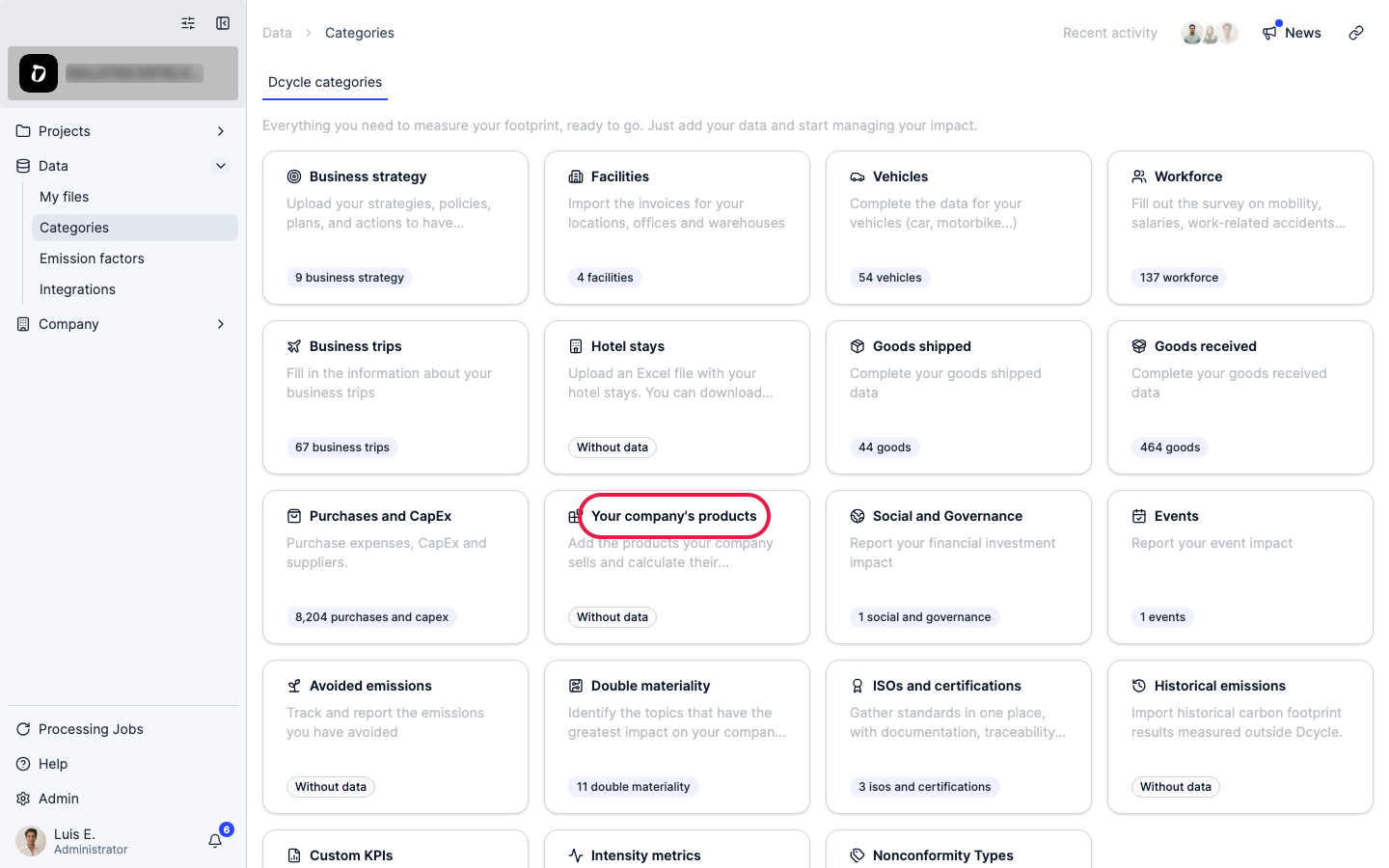
Task: Open the Your company's products card
Action: tap(677, 567)
